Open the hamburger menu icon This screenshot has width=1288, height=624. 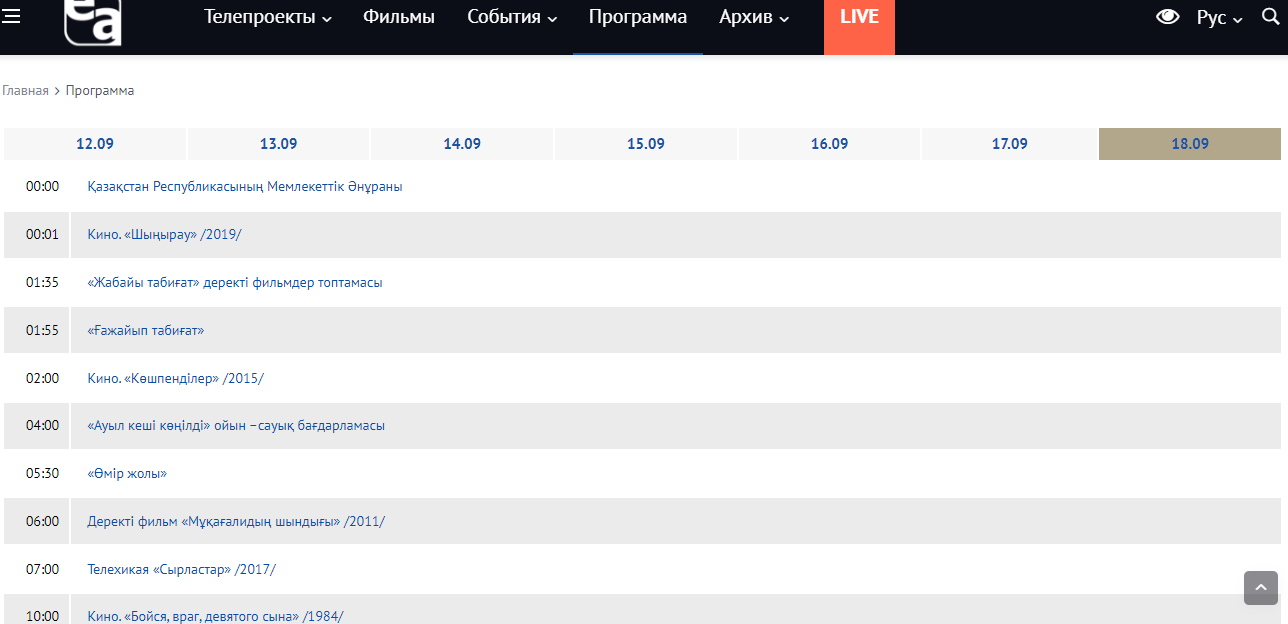coord(13,17)
